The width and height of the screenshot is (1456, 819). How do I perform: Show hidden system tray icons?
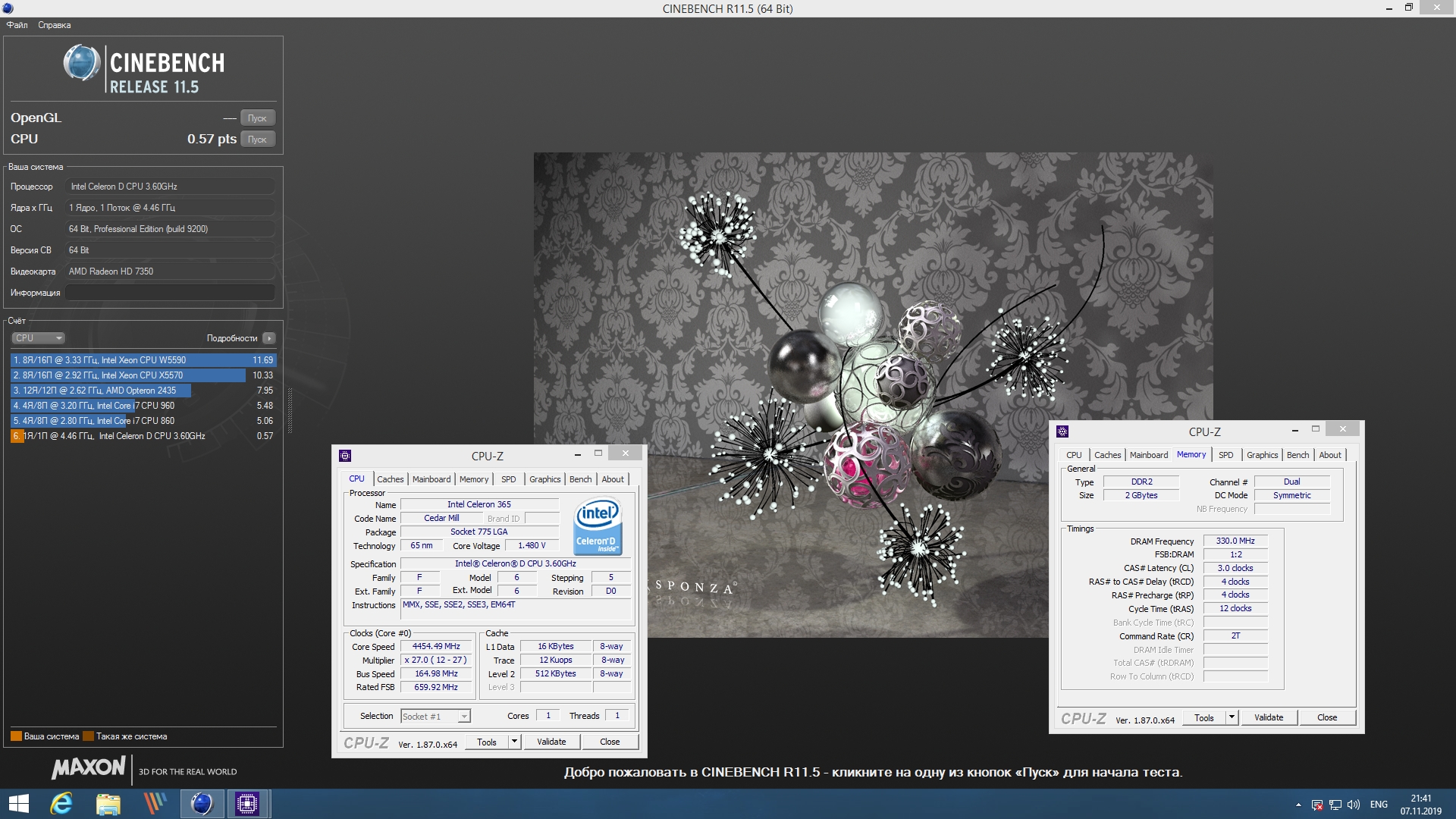coord(1298,805)
